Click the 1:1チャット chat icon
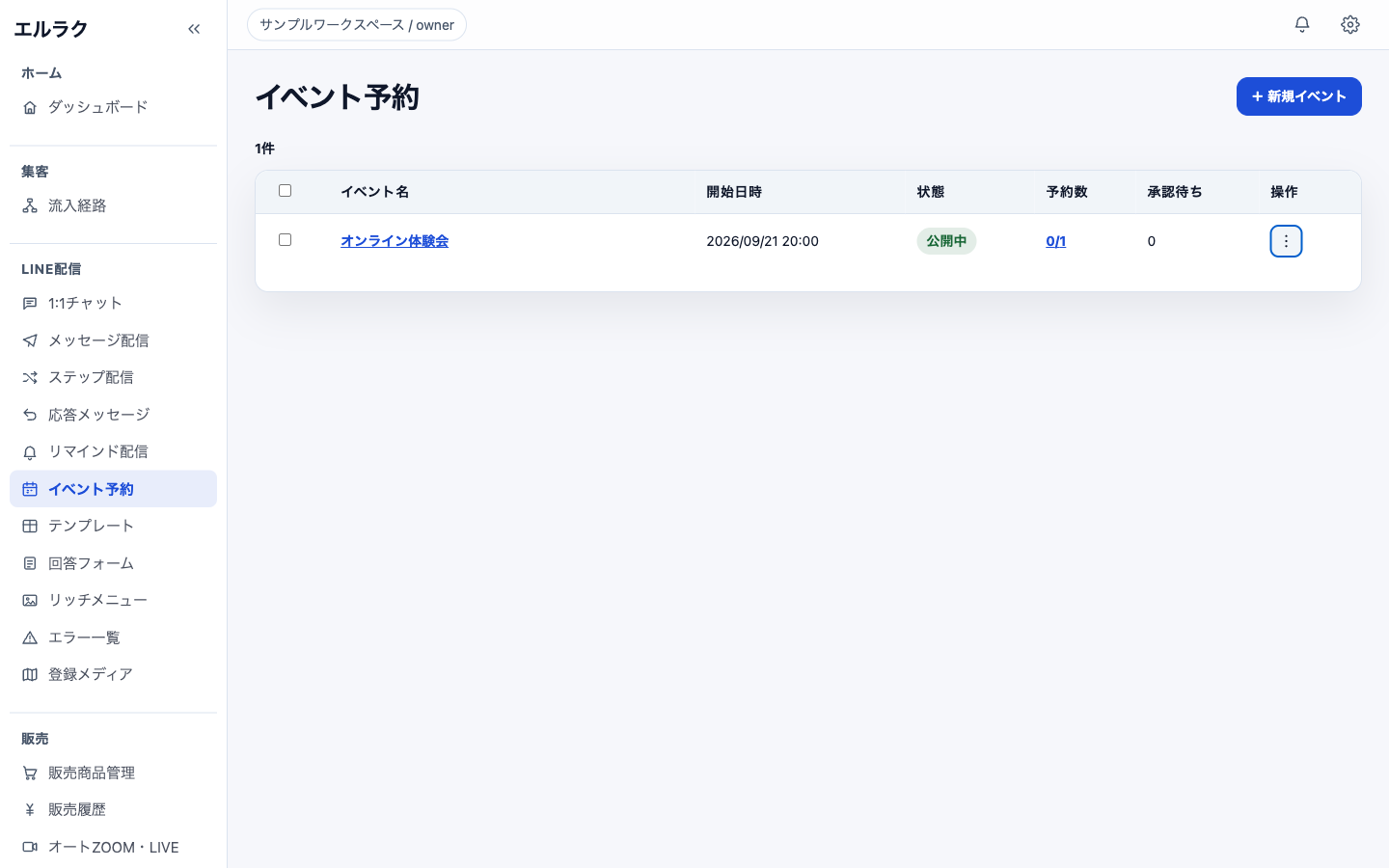 (30, 303)
